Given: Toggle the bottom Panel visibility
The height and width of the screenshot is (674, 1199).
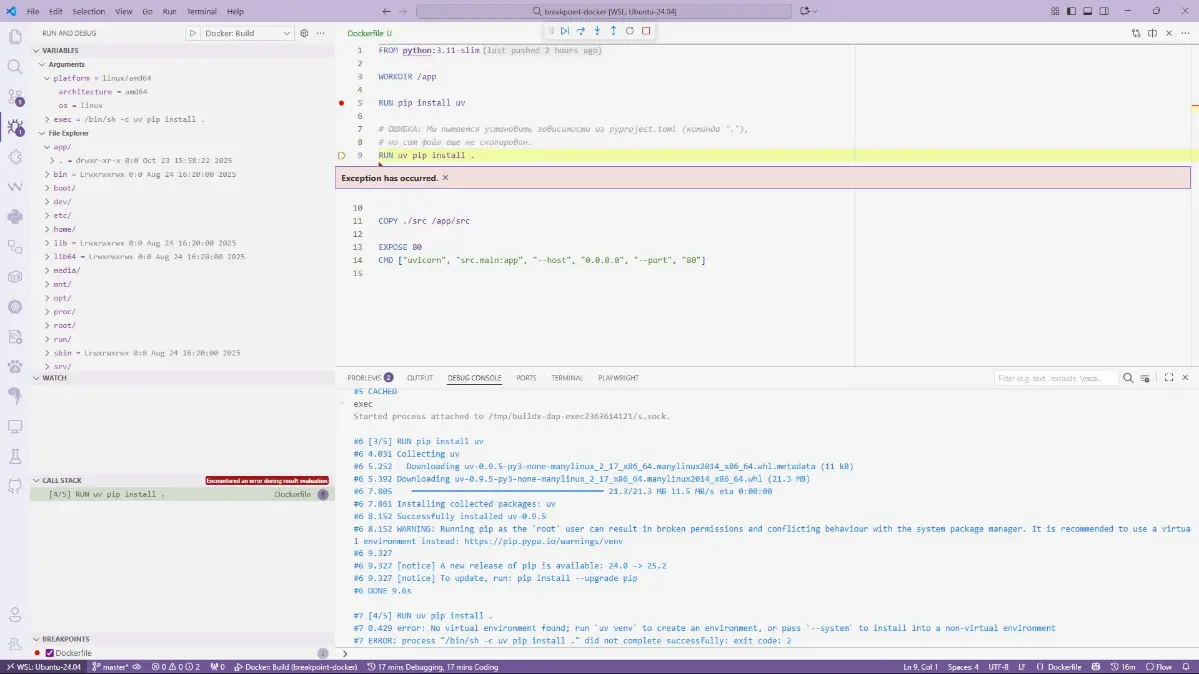Looking at the screenshot, I should [1087, 11].
